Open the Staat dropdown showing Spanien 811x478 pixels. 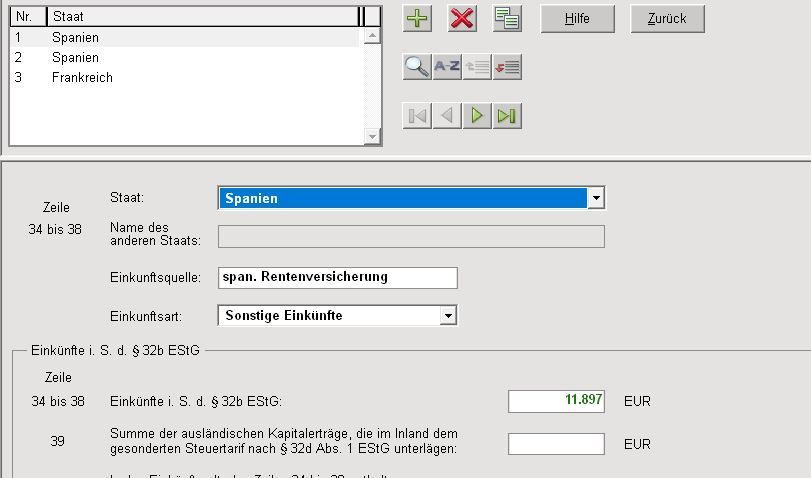point(596,198)
